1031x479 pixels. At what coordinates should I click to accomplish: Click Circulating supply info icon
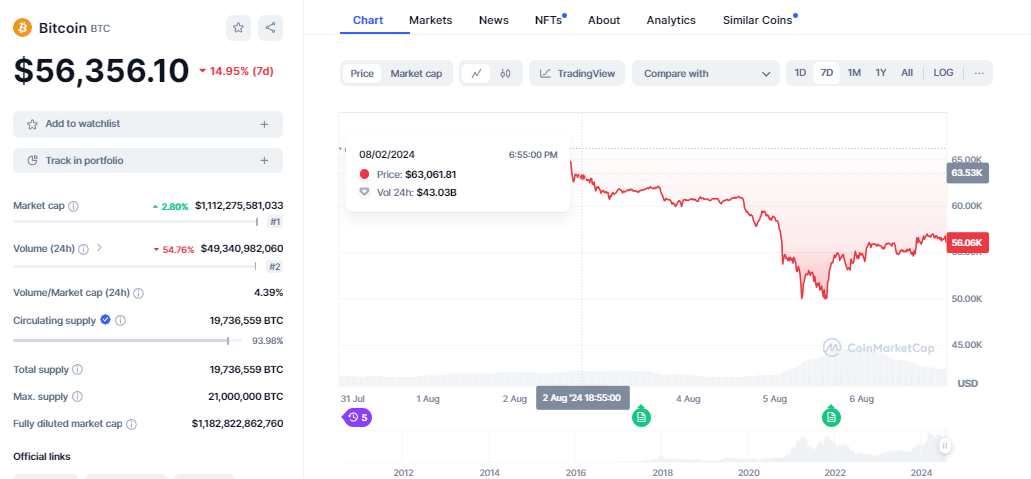click(x=120, y=320)
